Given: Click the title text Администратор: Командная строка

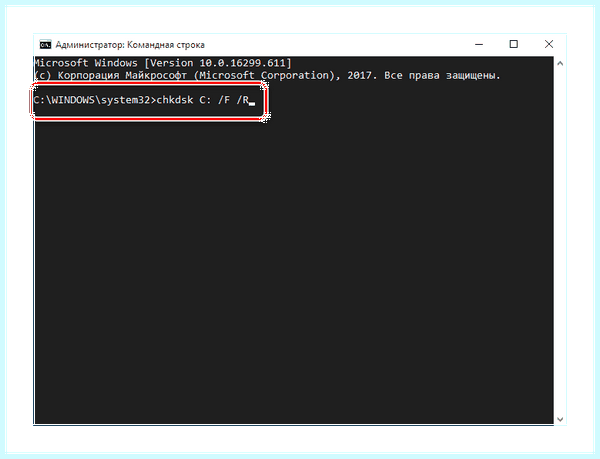Looking at the screenshot, I should [x=130, y=45].
